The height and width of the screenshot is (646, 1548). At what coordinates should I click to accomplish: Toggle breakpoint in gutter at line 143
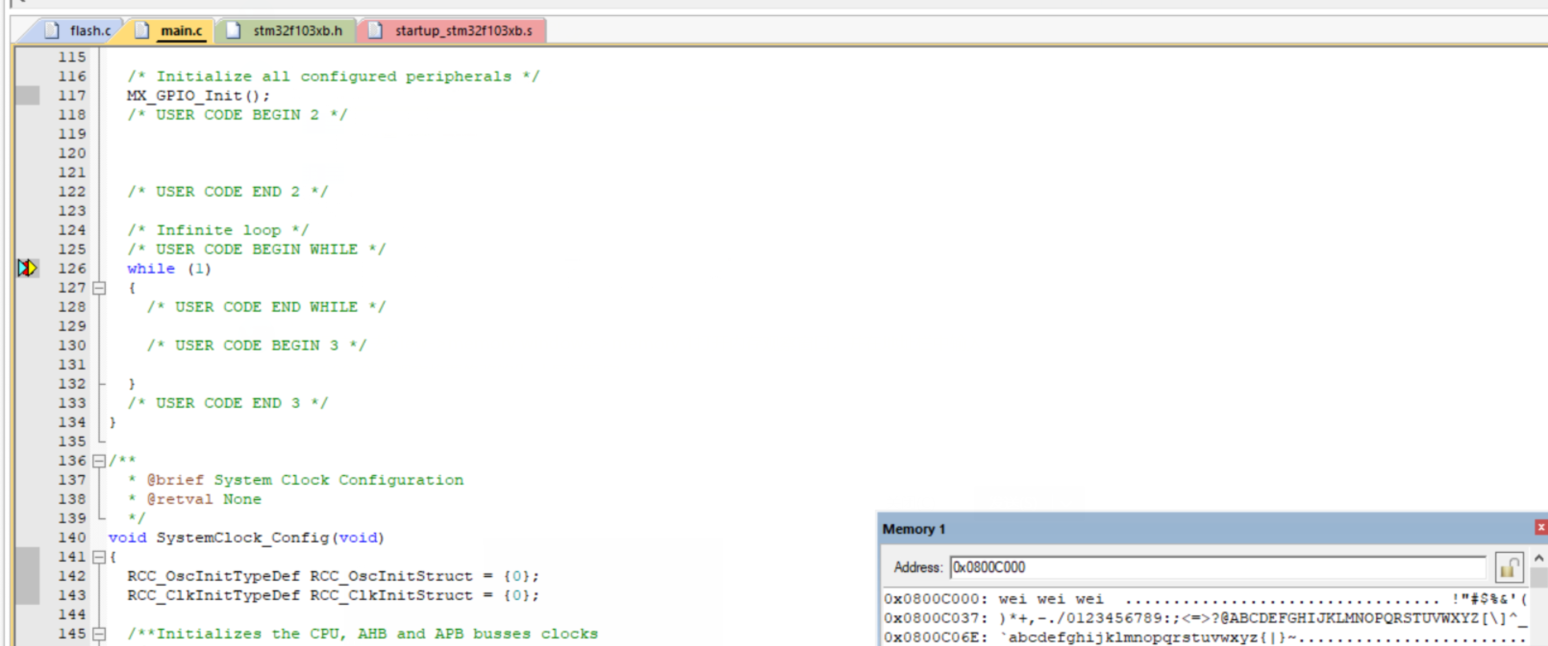coord(26,595)
